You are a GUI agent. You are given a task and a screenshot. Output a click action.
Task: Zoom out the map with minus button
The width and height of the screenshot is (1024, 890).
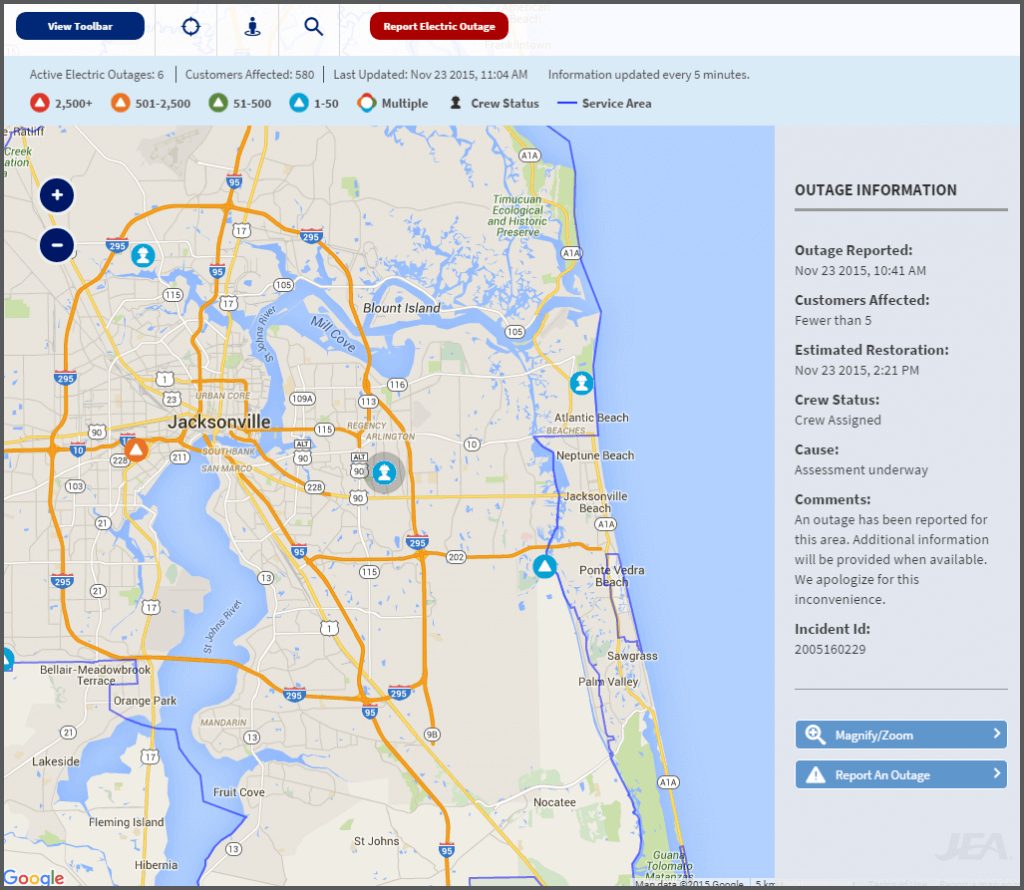57,244
